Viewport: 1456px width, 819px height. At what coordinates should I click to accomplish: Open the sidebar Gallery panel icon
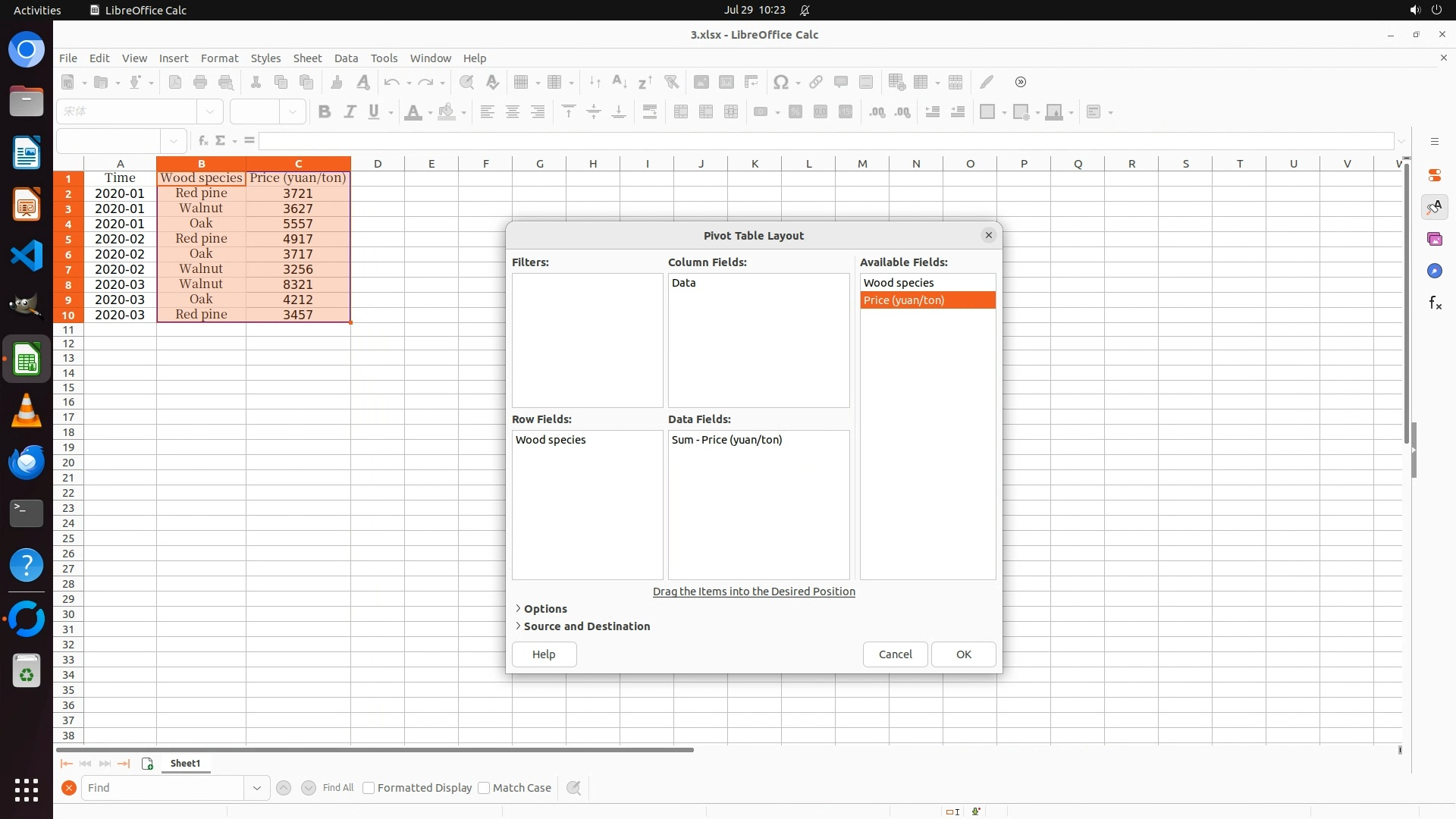[x=1434, y=239]
